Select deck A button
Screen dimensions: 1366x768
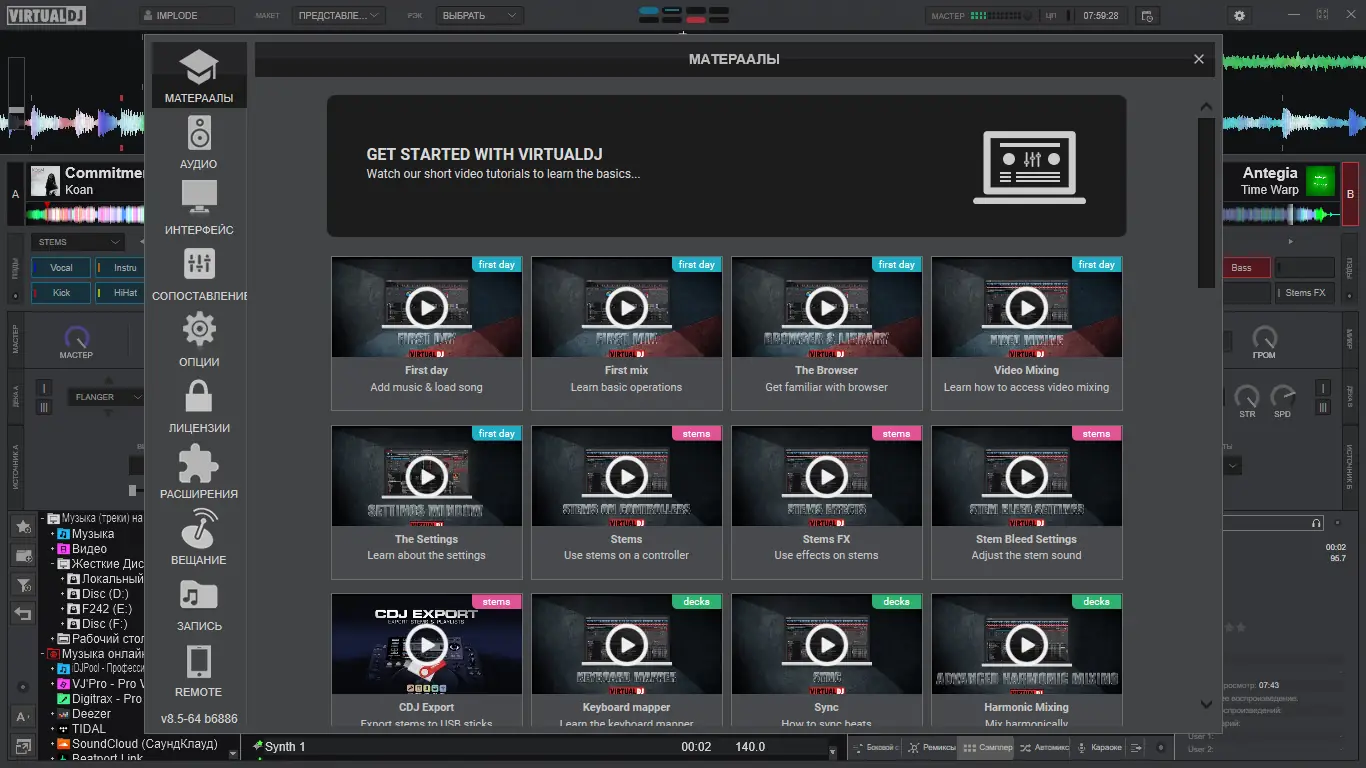coord(15,194)
